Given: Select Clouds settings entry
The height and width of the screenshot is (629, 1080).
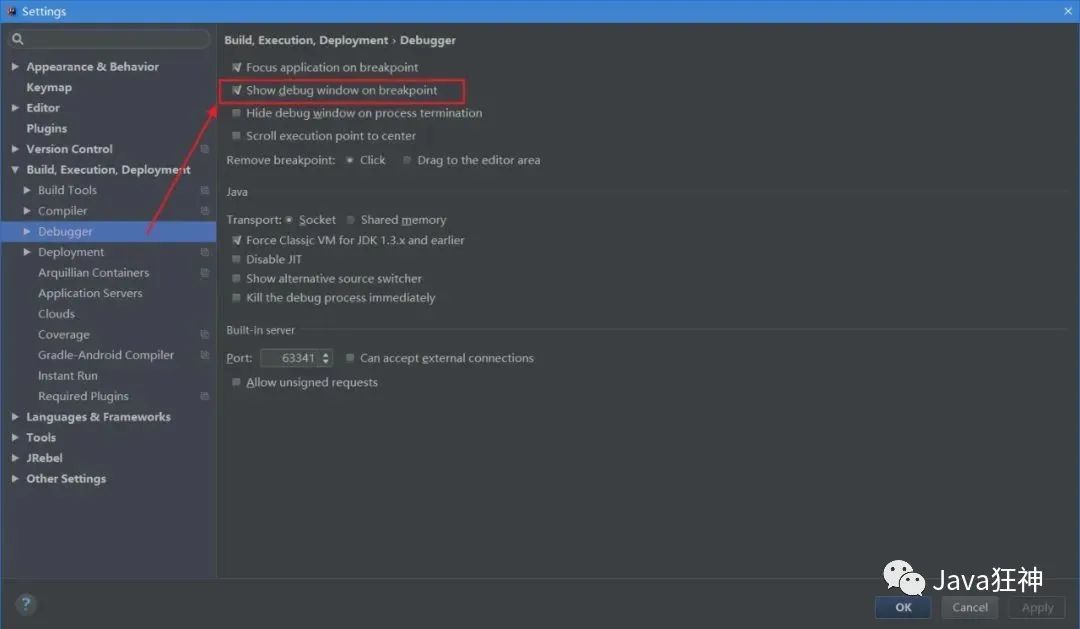Looking at the screenshot, I should 56,314.
